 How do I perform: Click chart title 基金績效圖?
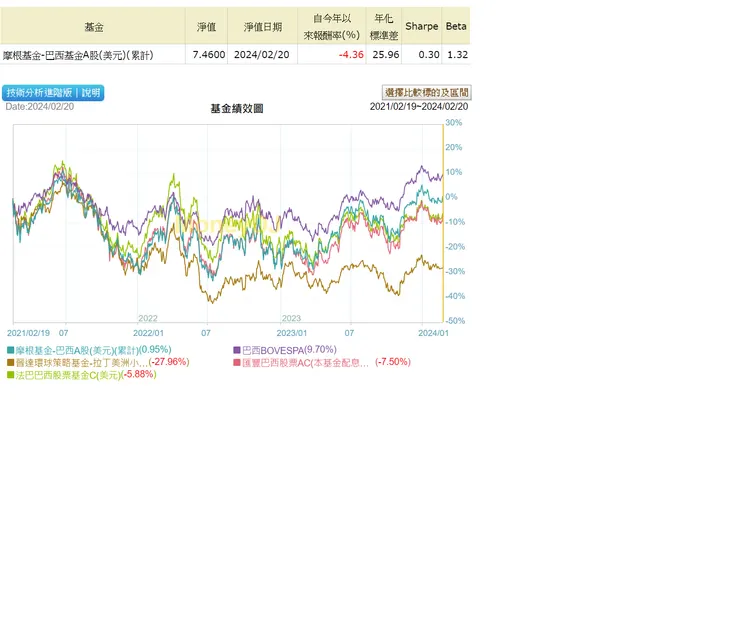(236, 109)
